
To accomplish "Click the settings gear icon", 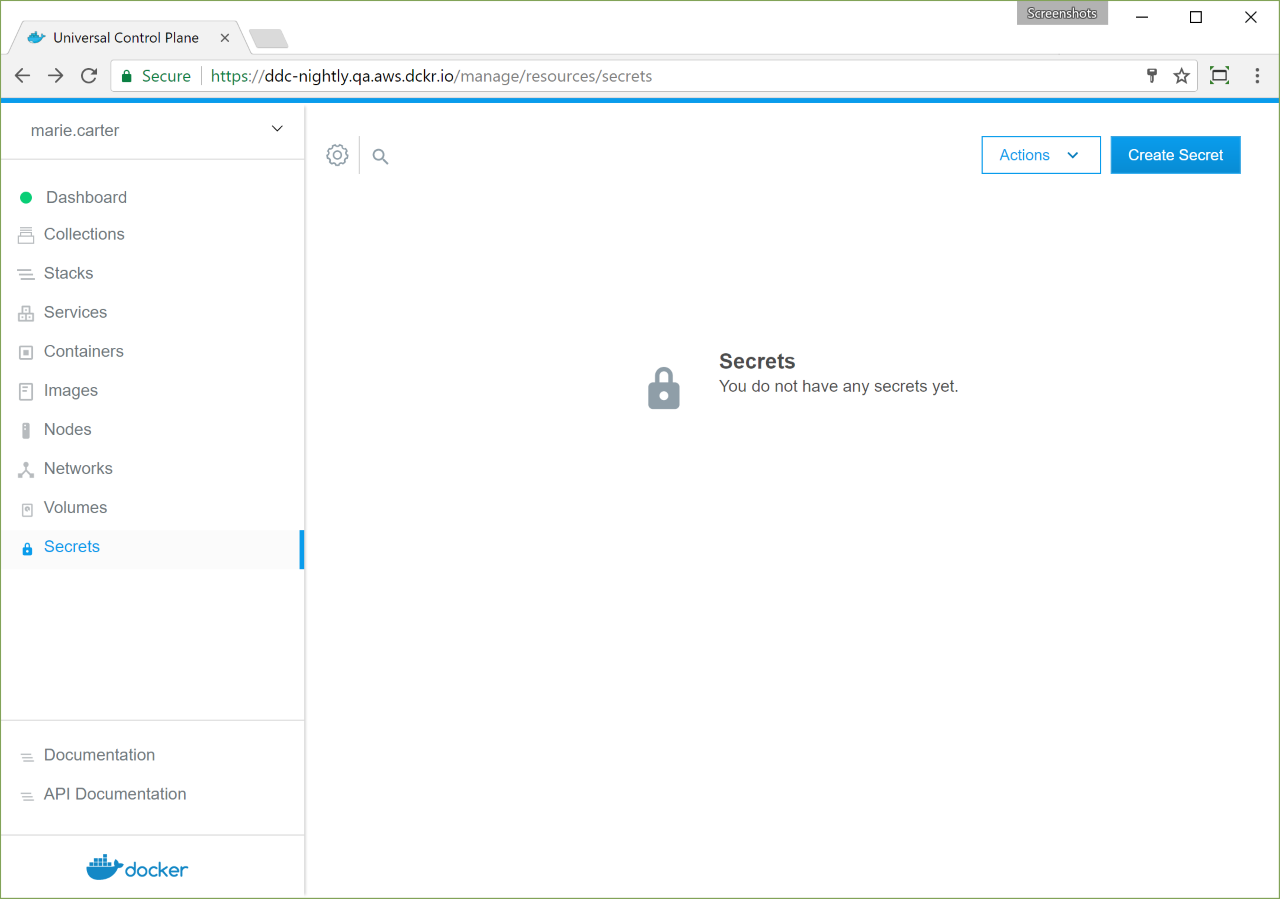I will 337,155.
